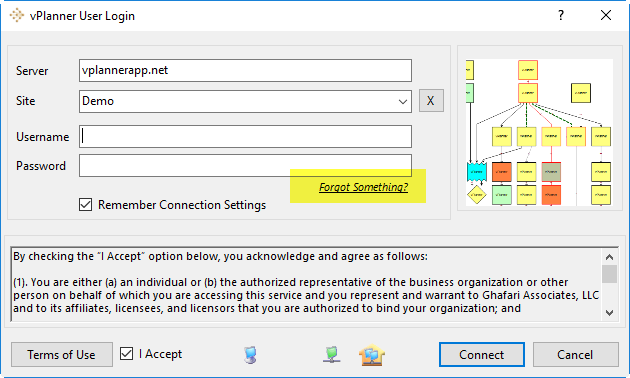Toggle Remember Connection Settings checkbox
This screenshot has width=630, height=378.
click(x=85, y=204)
